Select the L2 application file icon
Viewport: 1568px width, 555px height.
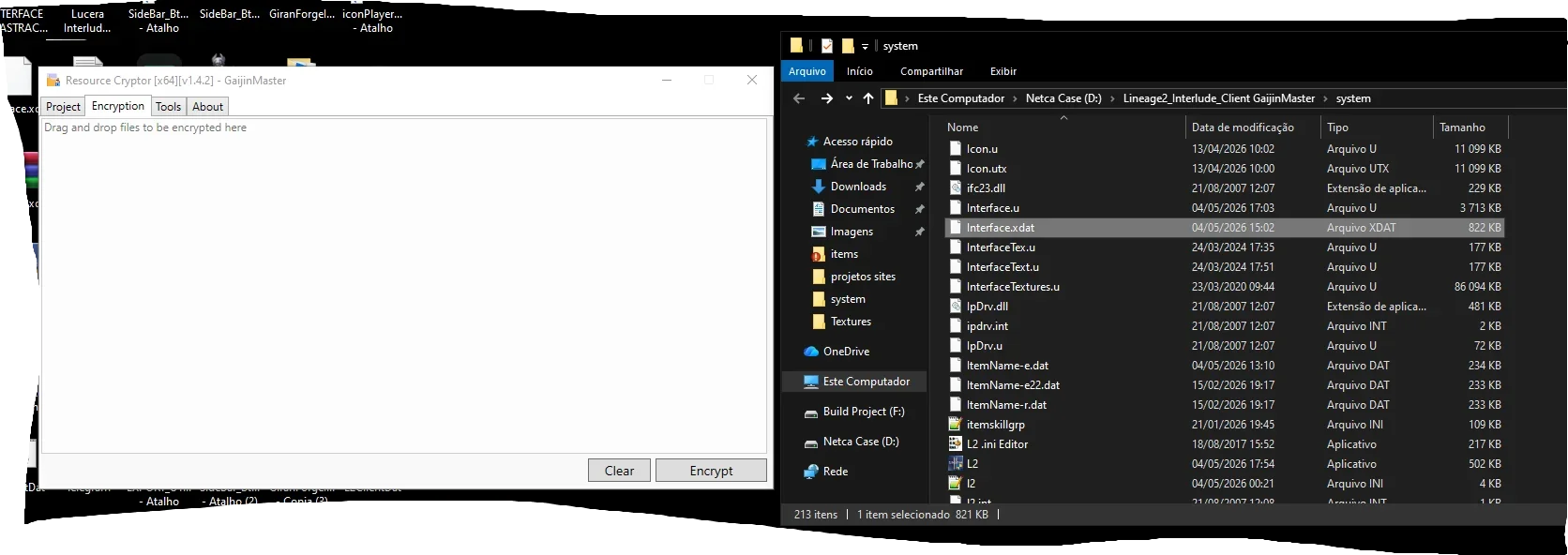[x=956, y=464]
